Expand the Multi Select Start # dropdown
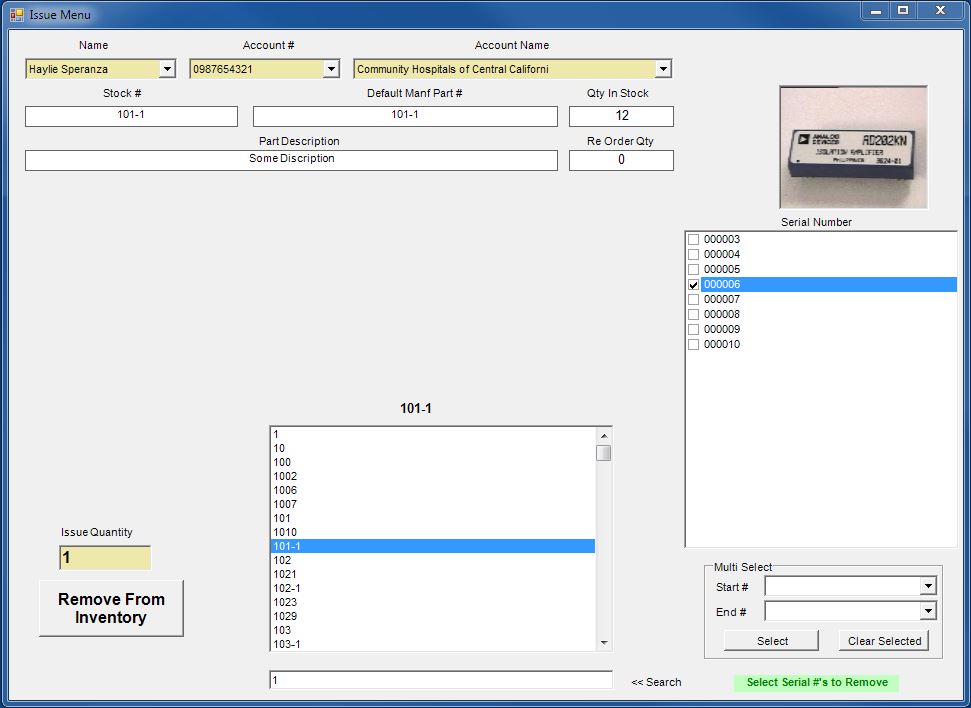 (928, 586)
